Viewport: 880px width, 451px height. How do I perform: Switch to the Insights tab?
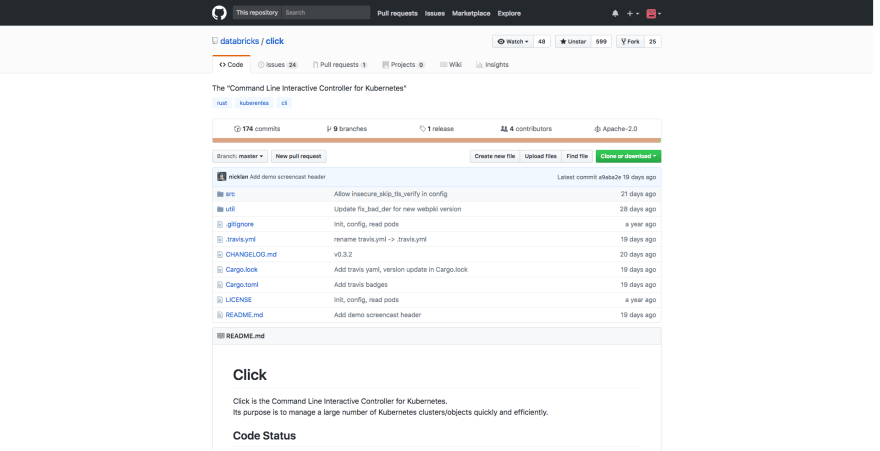pyautogui.click(x=492, y=65)
